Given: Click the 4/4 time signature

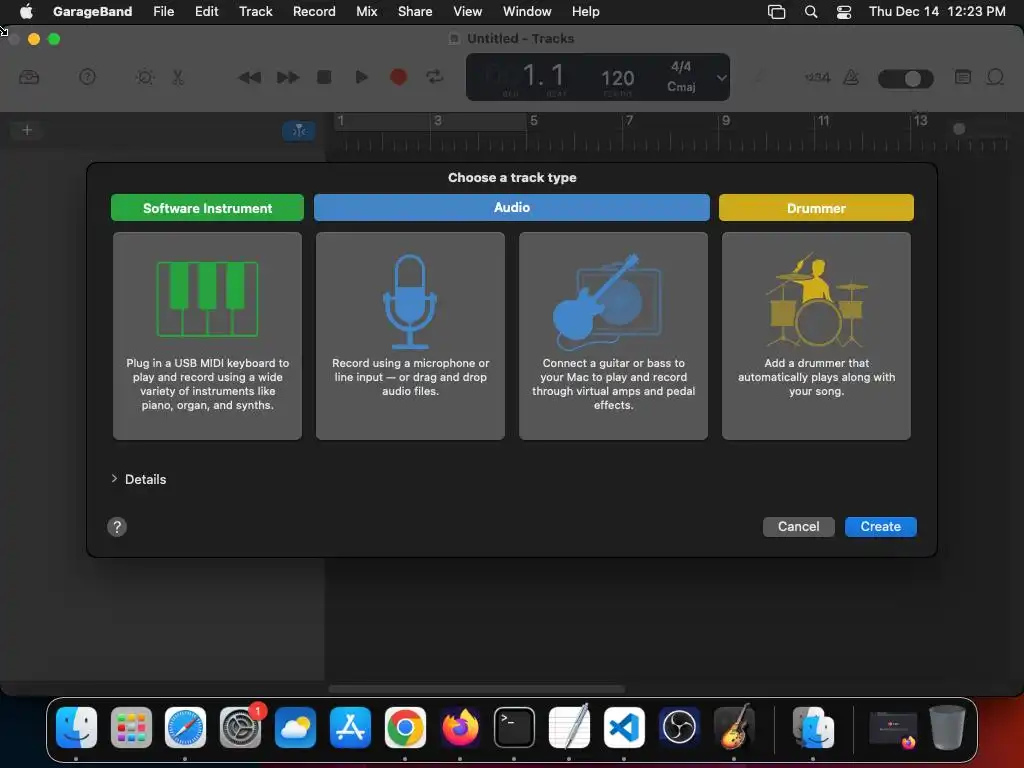Looking at the screenshot, I should [x=680, y=67].
